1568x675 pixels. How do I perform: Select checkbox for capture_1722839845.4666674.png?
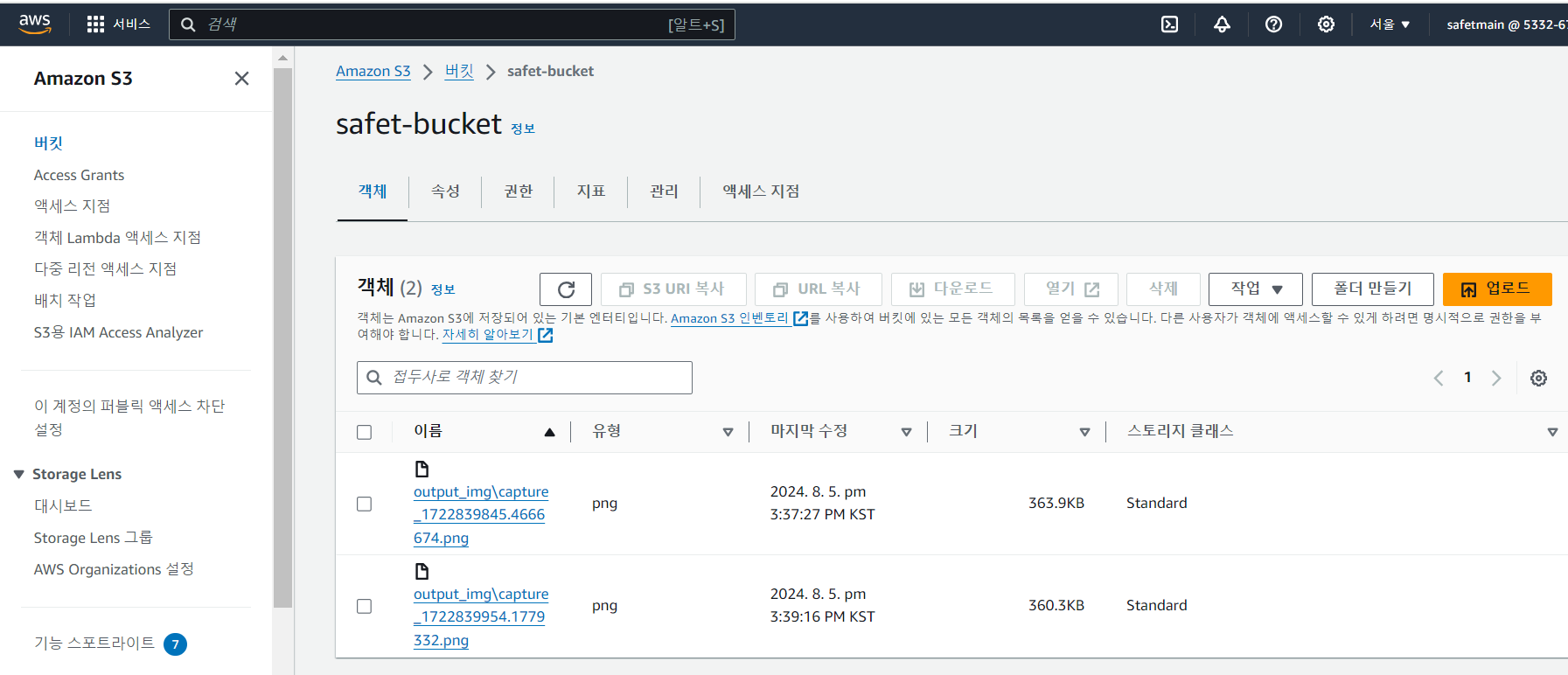pyautogui.click(x=365, y=504)
